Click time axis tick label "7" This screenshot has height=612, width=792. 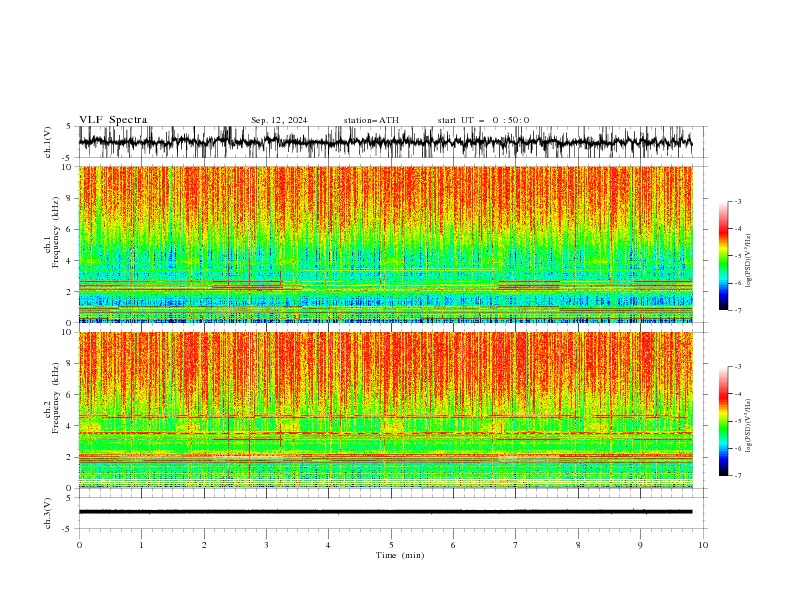(515, 545)
